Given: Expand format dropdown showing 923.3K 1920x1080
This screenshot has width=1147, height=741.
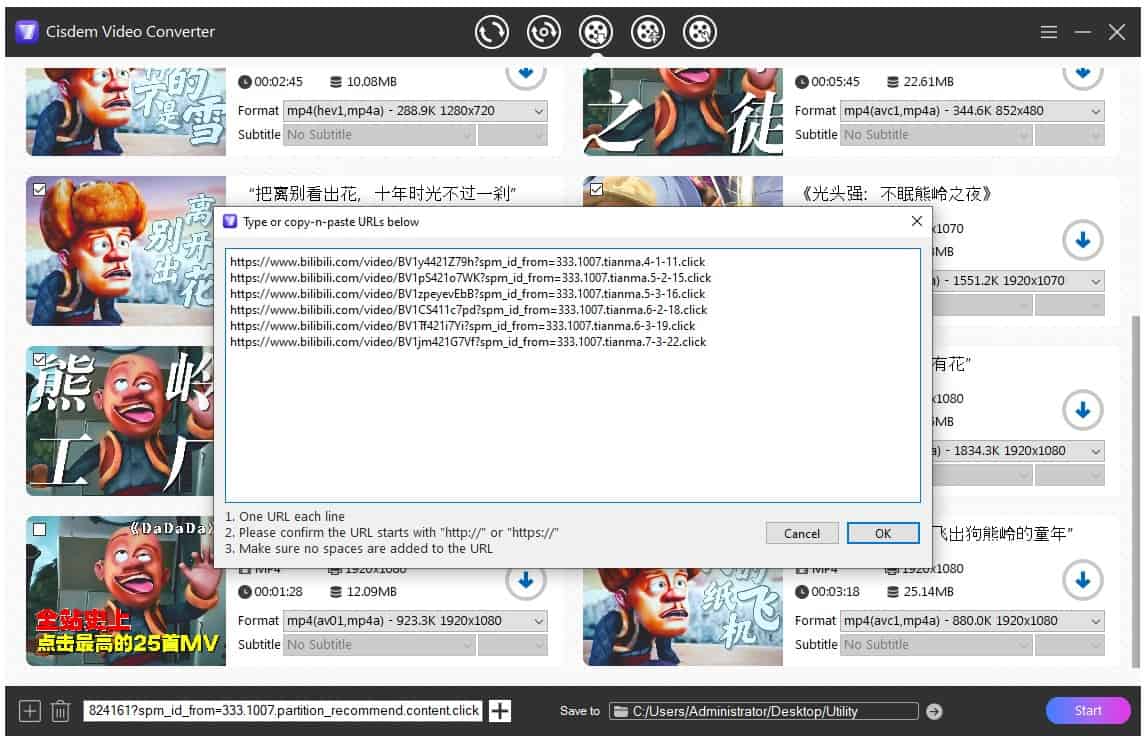Looking at the screenshot, I should [x=415, y=620].
